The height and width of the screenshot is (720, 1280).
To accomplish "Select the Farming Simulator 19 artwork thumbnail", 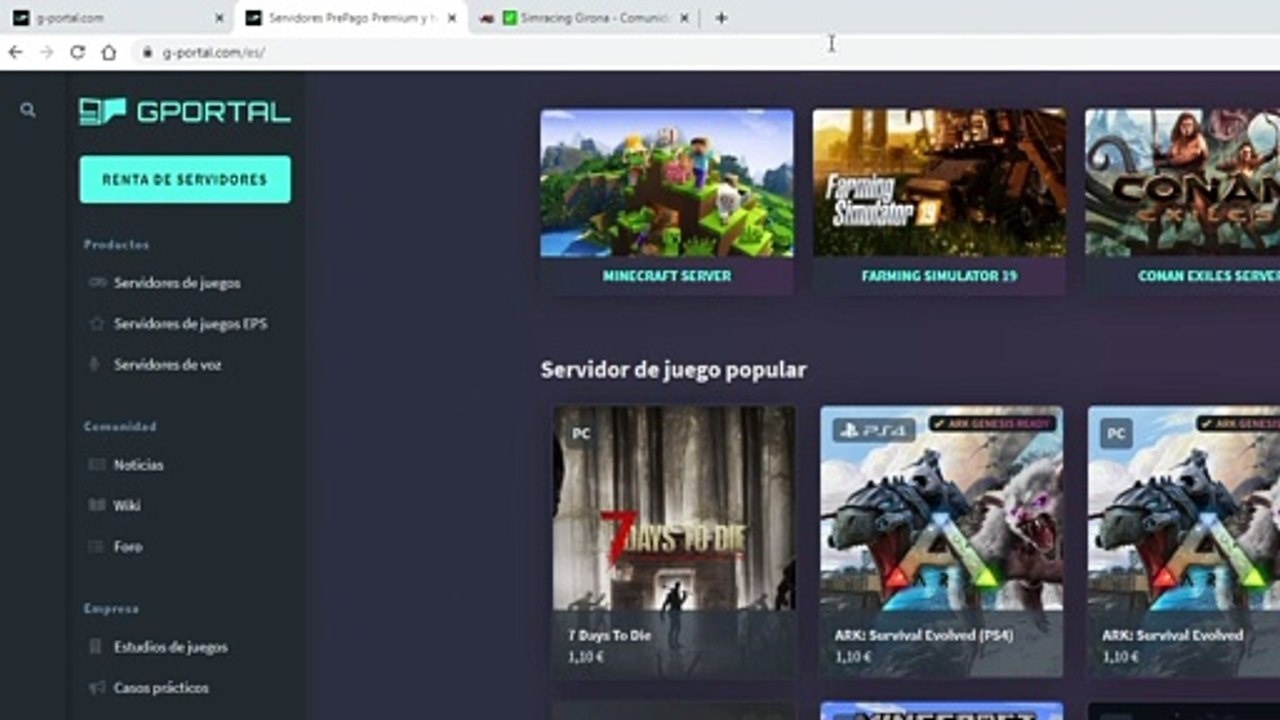I will pyautogui.click(x=939, y=183).
